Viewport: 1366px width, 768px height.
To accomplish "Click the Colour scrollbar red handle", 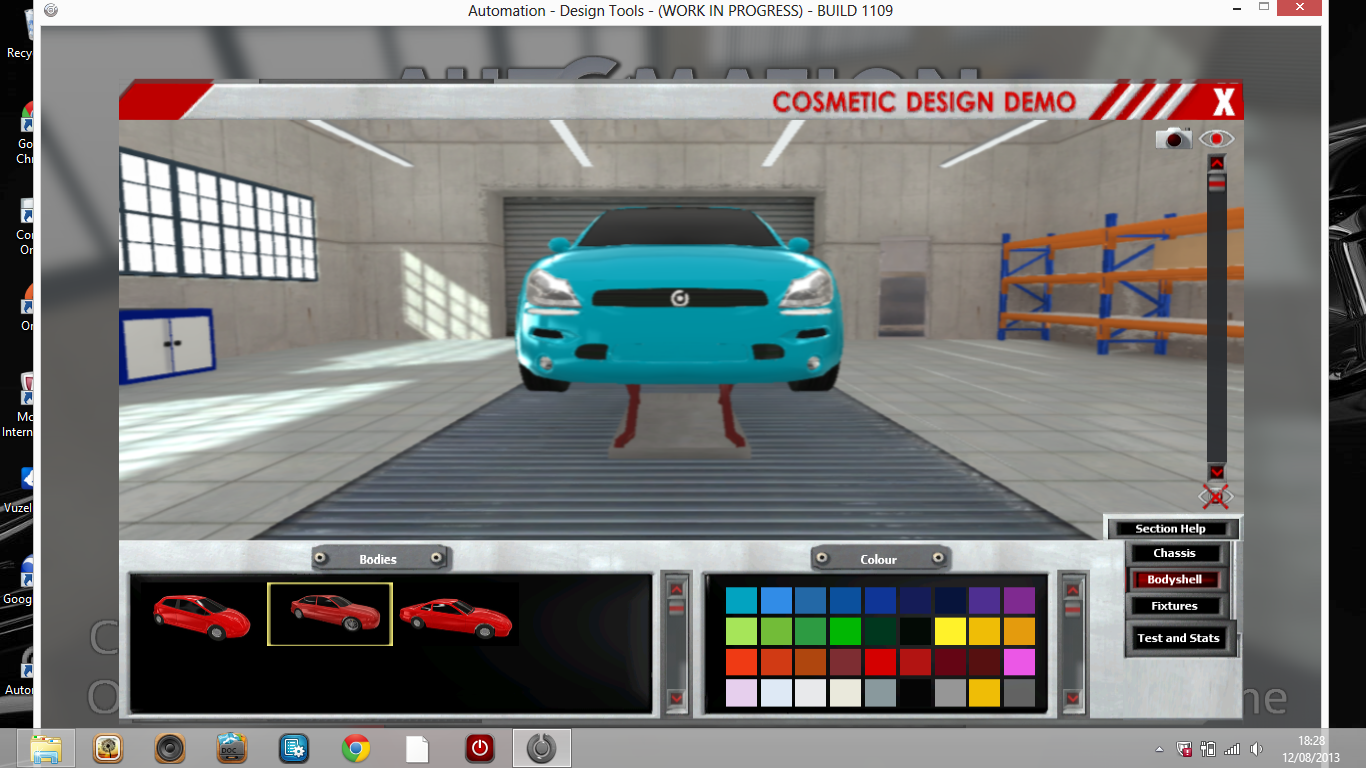I will tap(1072, 609).
